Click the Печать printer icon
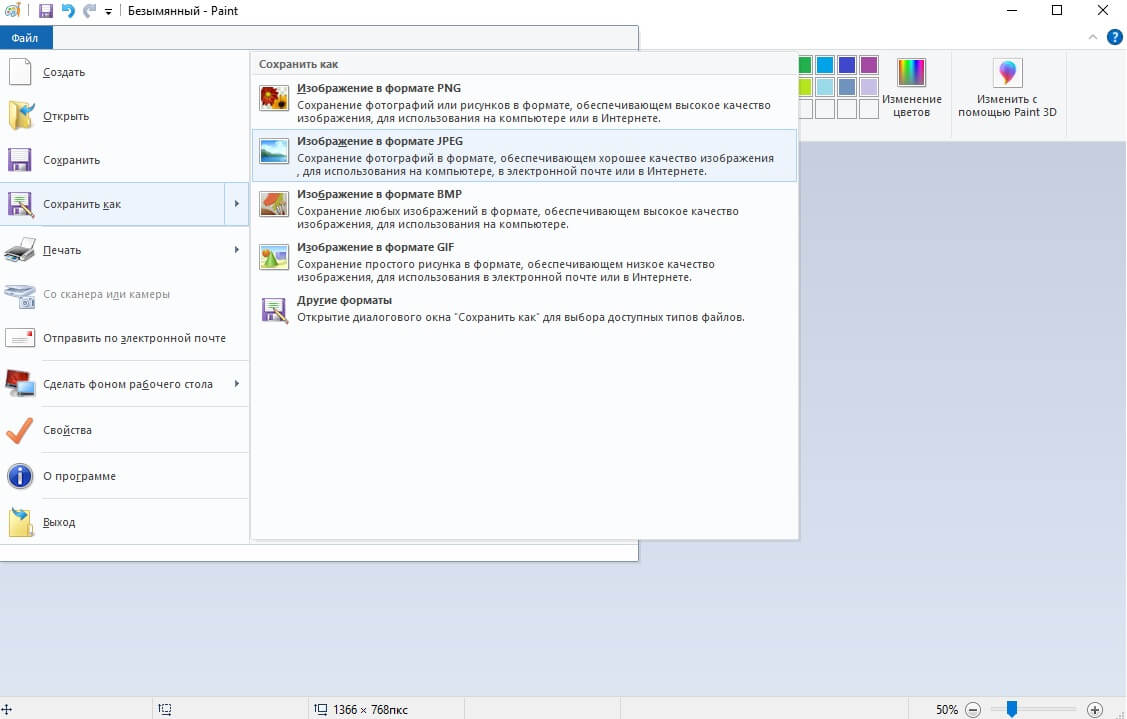The width and height of the screenshot is (1127, 719). [21, 250]
